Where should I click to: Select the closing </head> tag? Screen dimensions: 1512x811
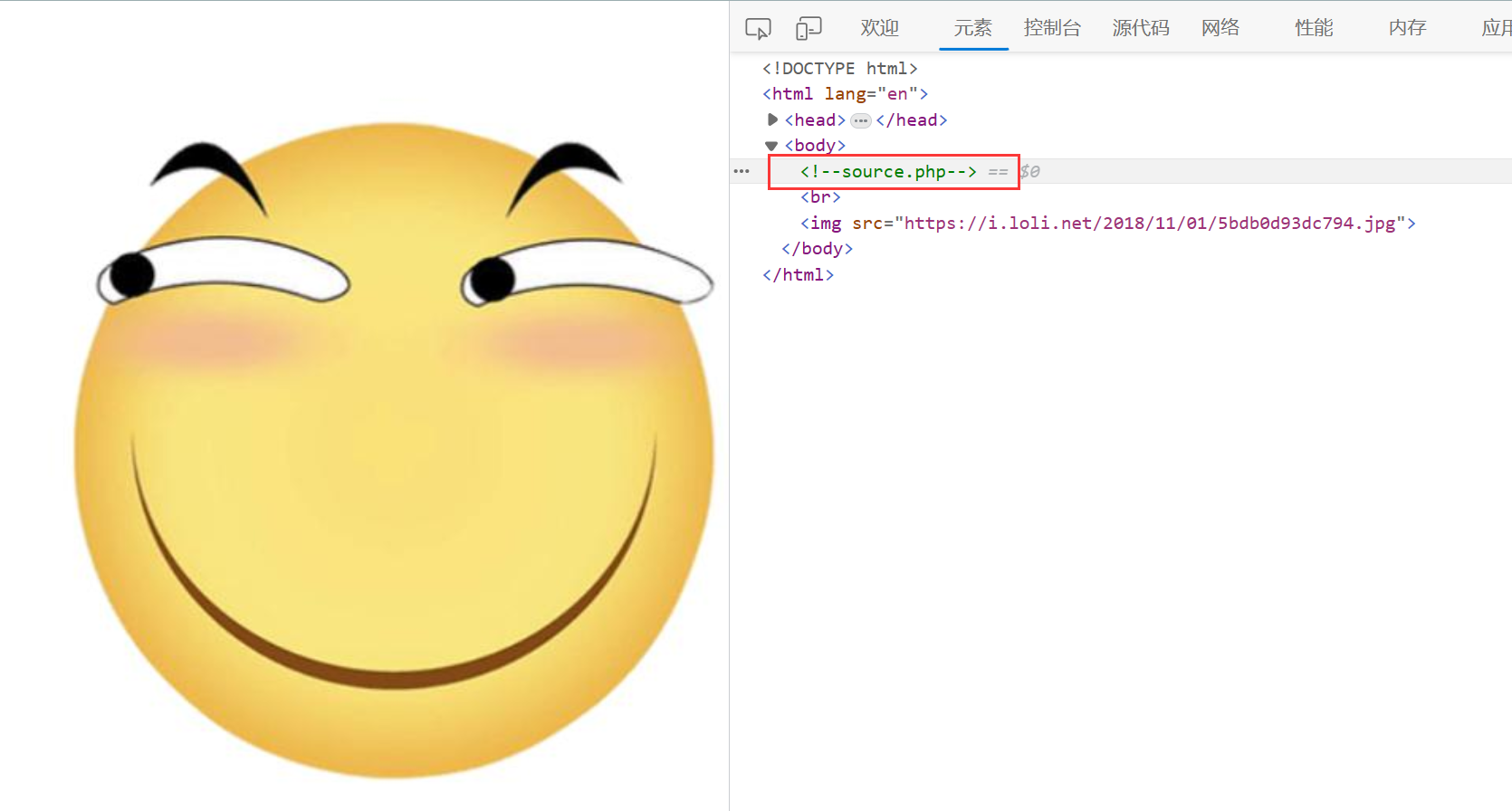[912, 120]
